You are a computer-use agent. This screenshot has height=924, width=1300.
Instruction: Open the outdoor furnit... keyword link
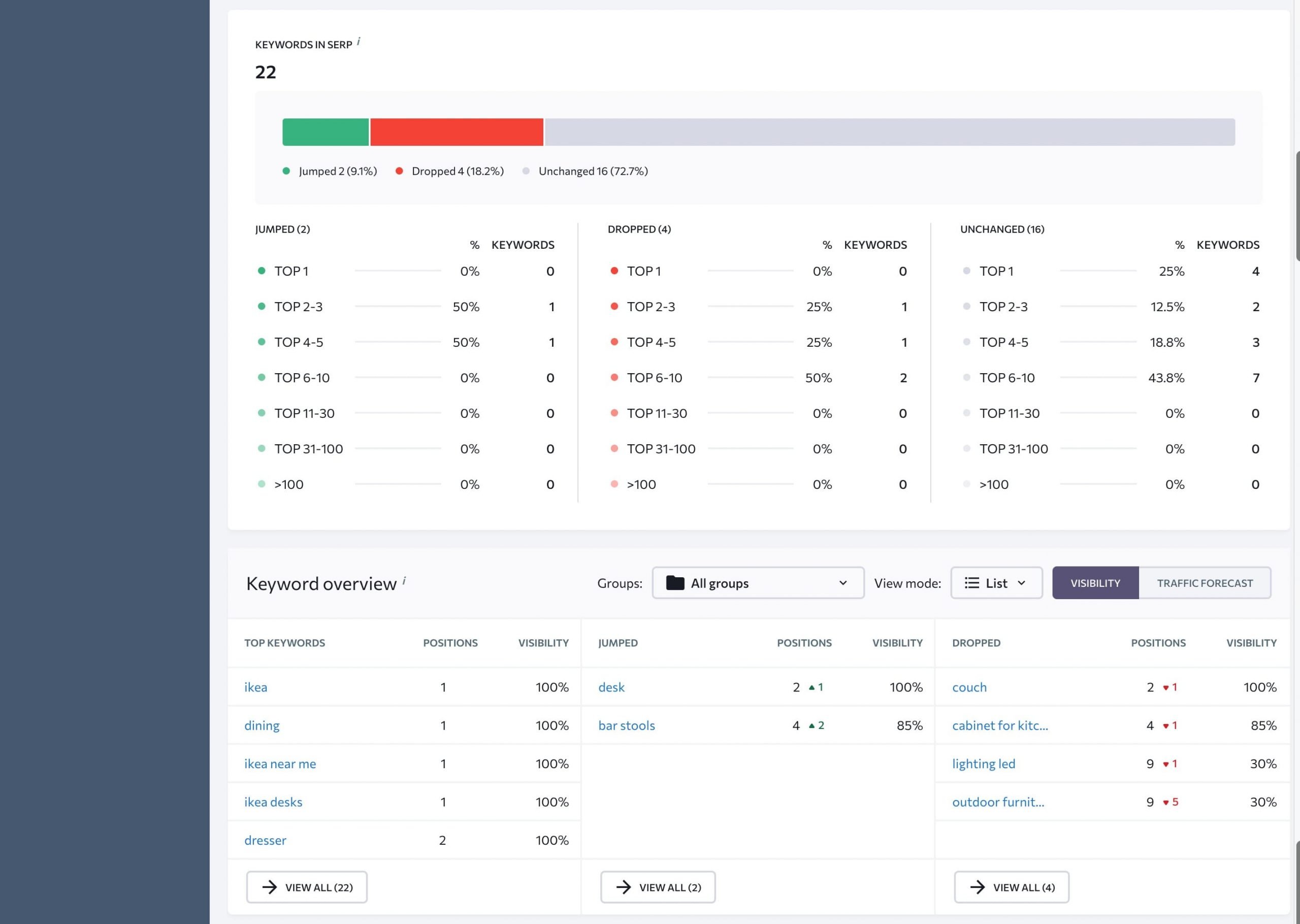(998, 802)
